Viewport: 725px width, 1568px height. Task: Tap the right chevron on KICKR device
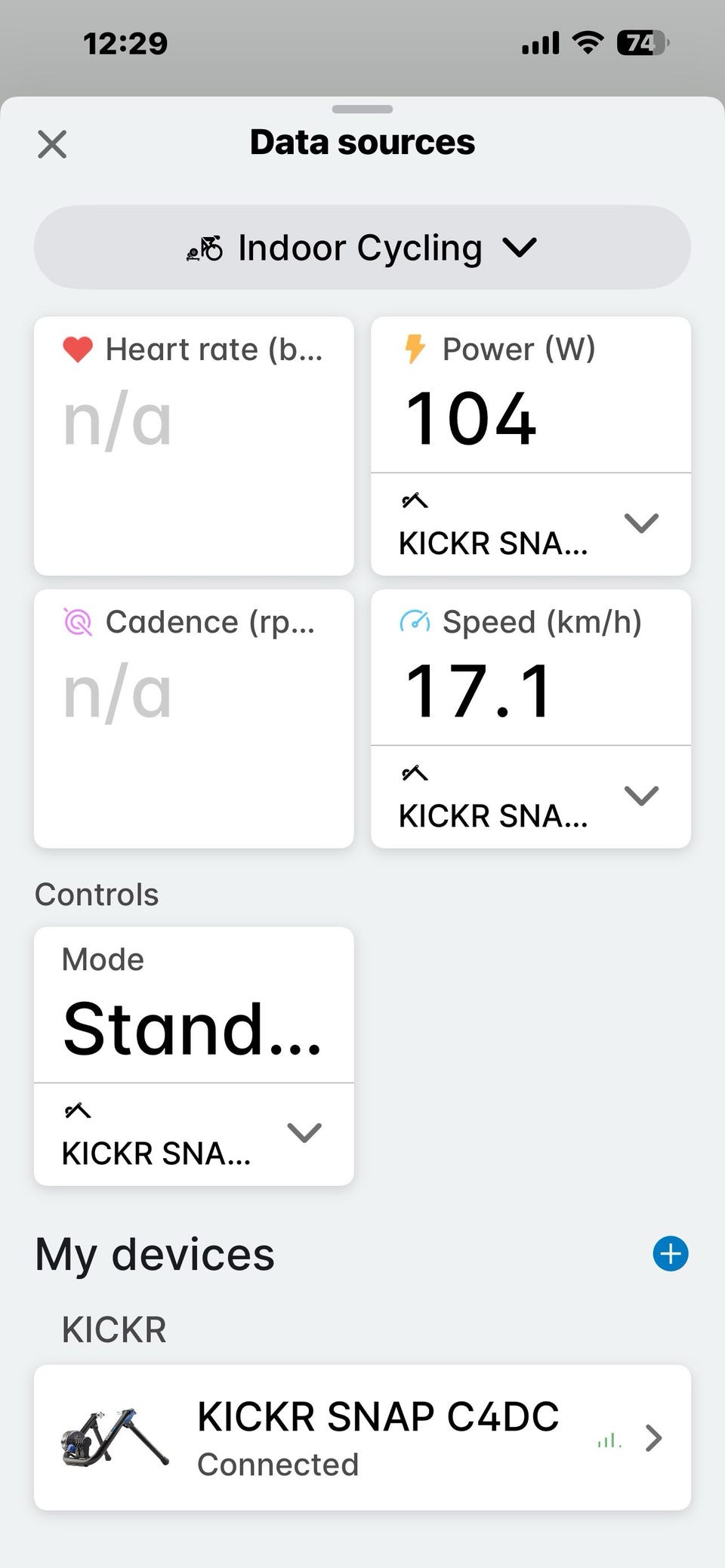click(654, 1438)
